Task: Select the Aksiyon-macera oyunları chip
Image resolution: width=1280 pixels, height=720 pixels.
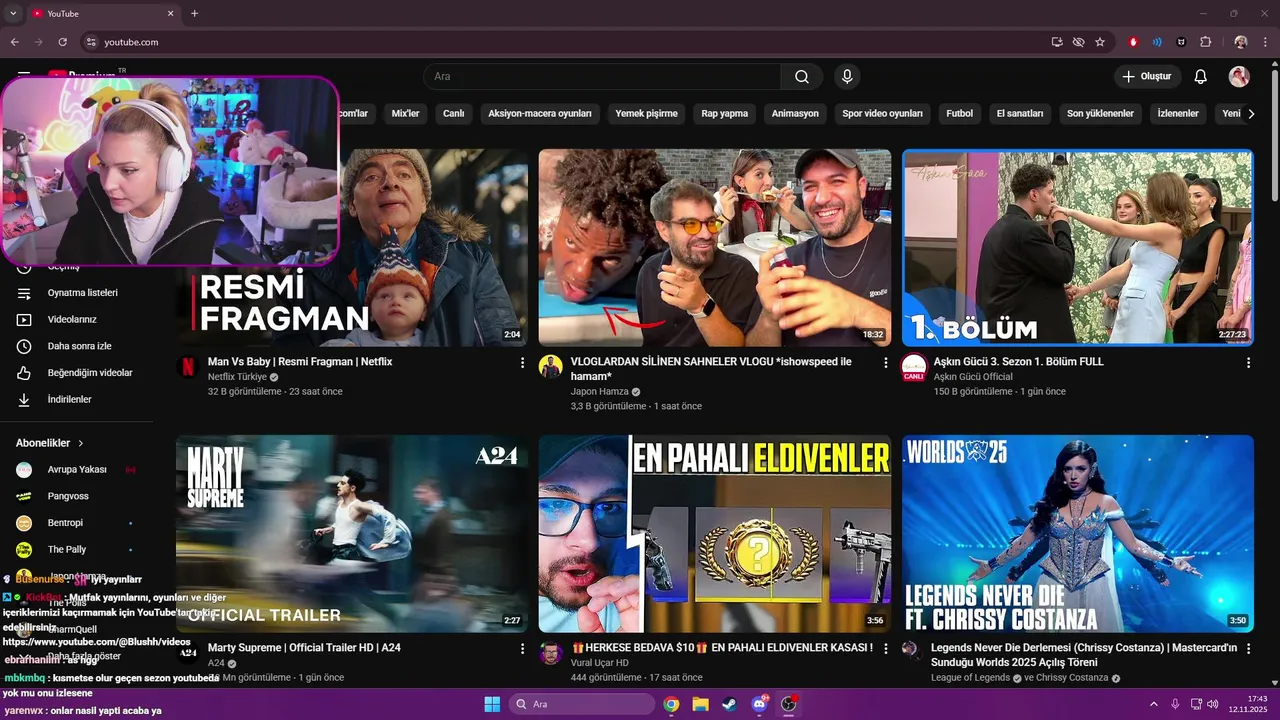Action: pos(540,113)
